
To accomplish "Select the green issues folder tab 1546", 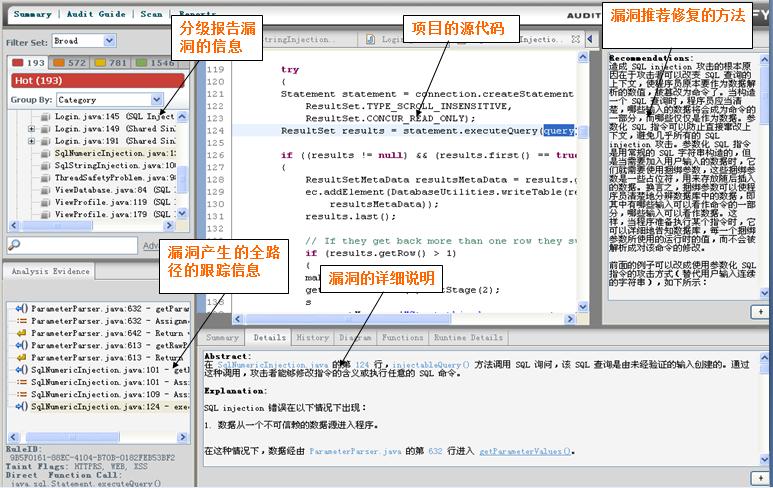I will (x=155, y=63).
